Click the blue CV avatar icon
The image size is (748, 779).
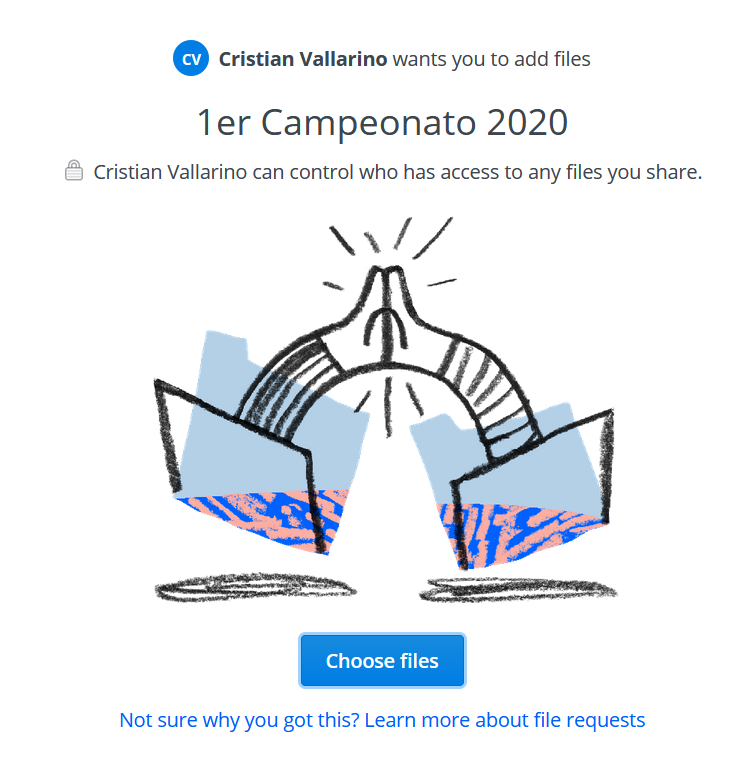191,59
